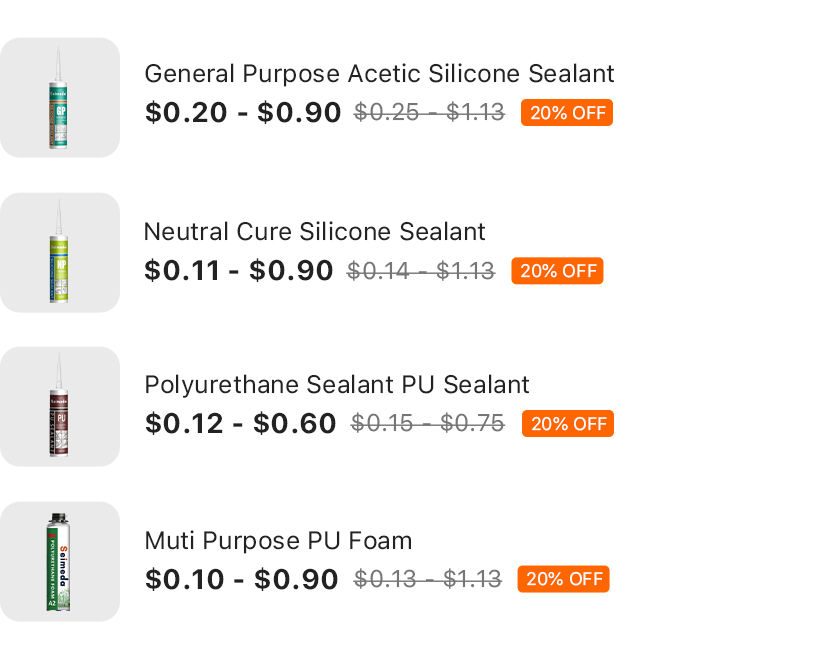The height and width of the screenshot is (660, 816).
Task: Click the crossed-out $0.14 - $1.13 price
Action: (x=421, y=271)
